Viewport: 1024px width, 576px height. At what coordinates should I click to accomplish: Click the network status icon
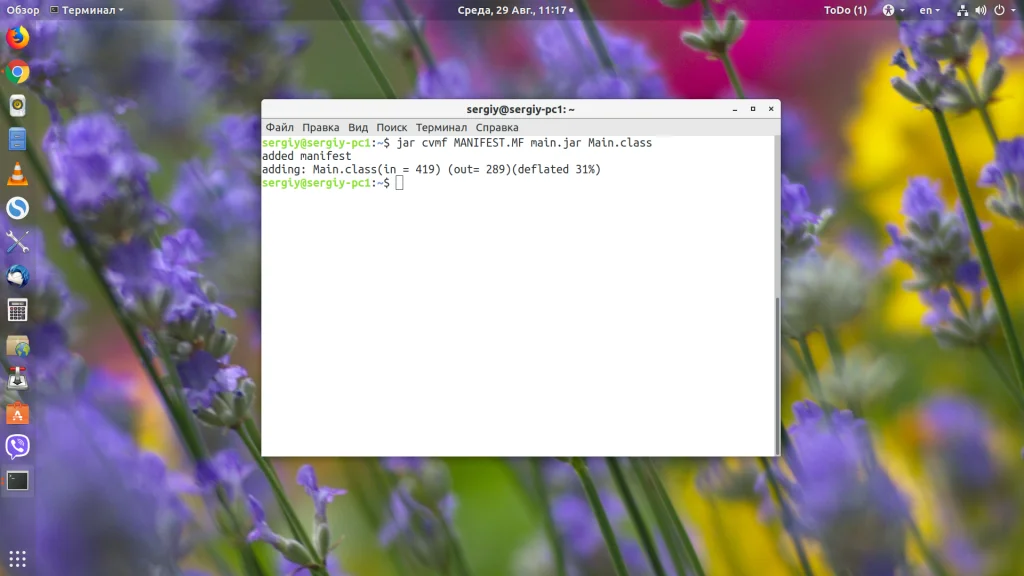point(963,10)
